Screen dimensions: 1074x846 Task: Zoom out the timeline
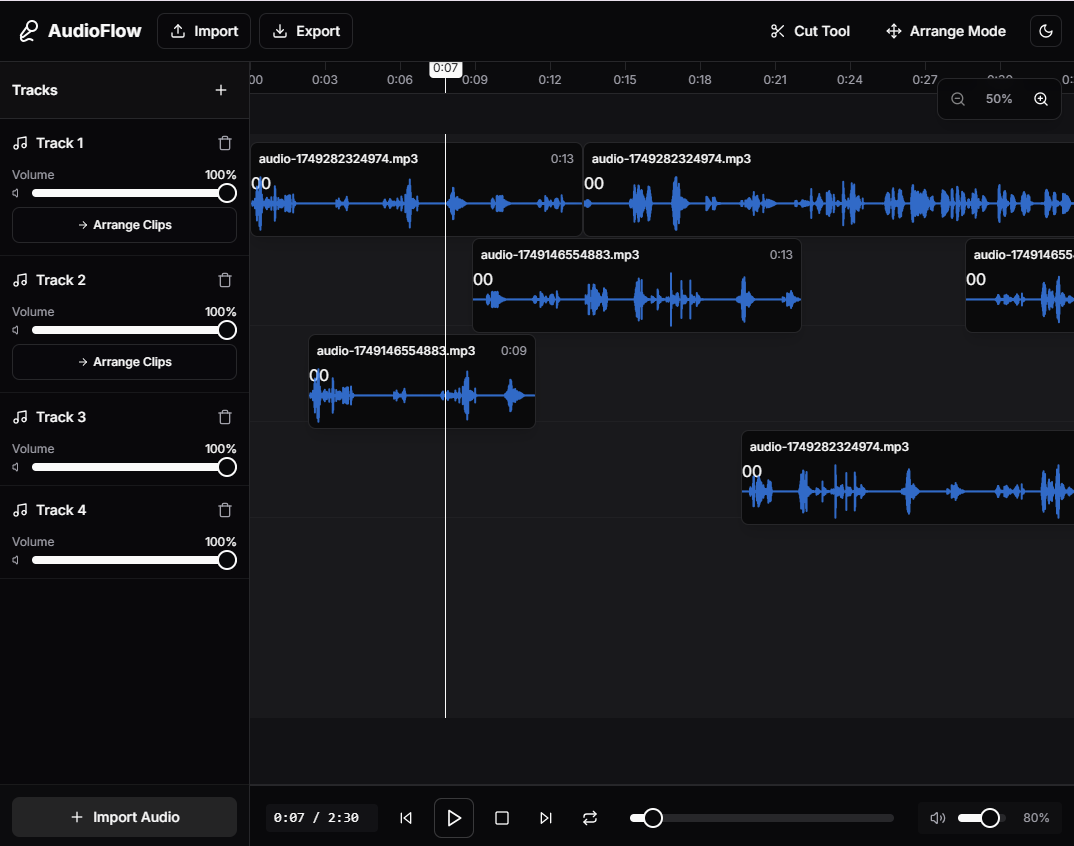click(958, 99)
